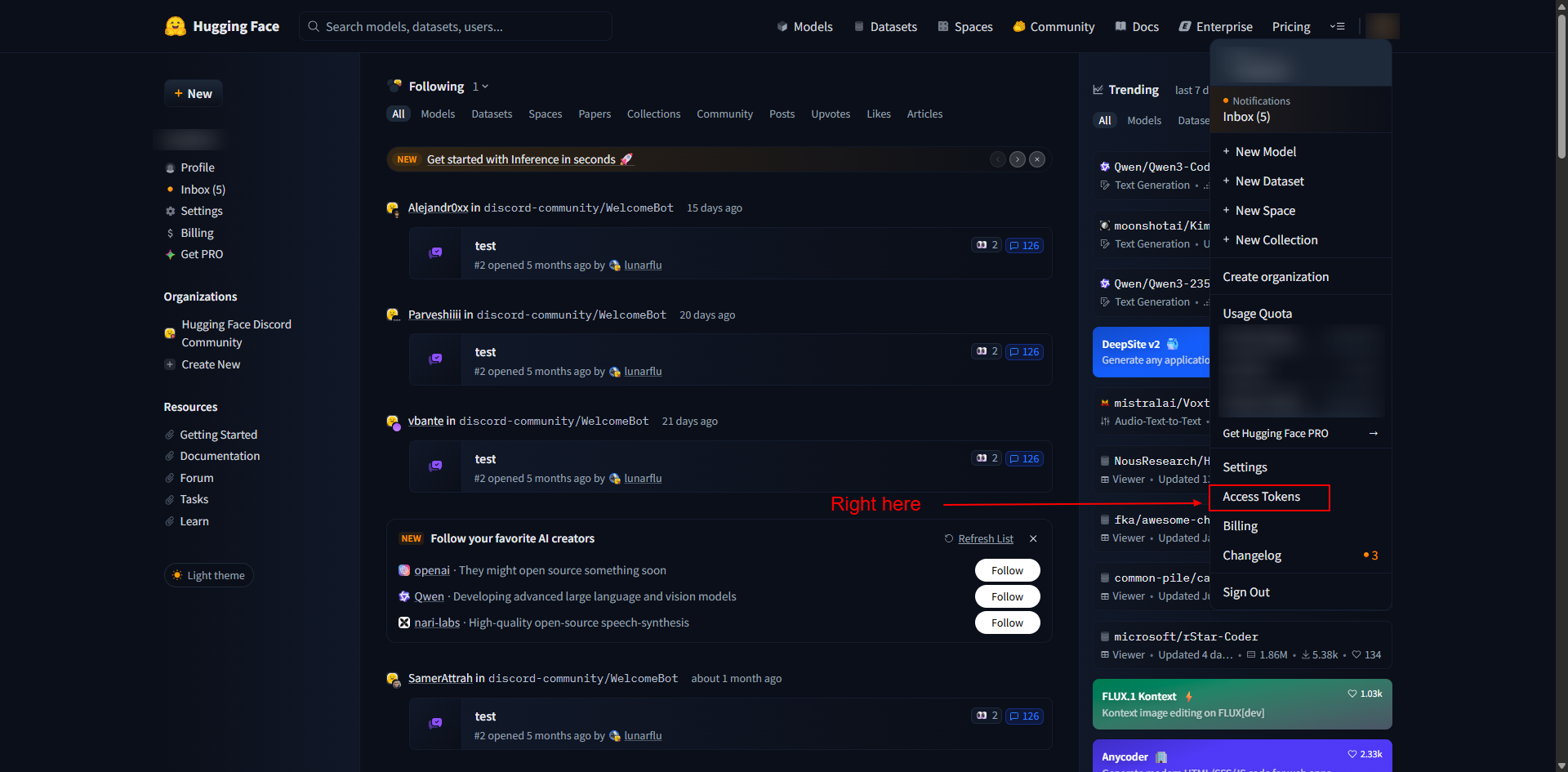The height and width of the screenshot is (772, 1568).
Task: Open the Documentation resource link
Action: coord(220,456)
